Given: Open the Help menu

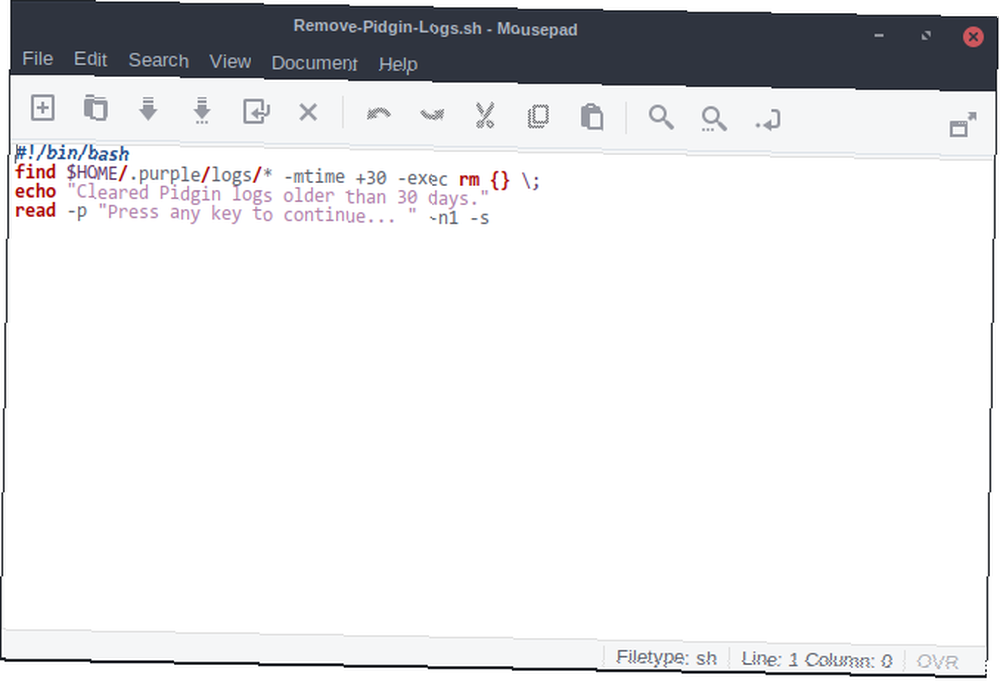Looking at the screenshot, I should click(398, 64).
